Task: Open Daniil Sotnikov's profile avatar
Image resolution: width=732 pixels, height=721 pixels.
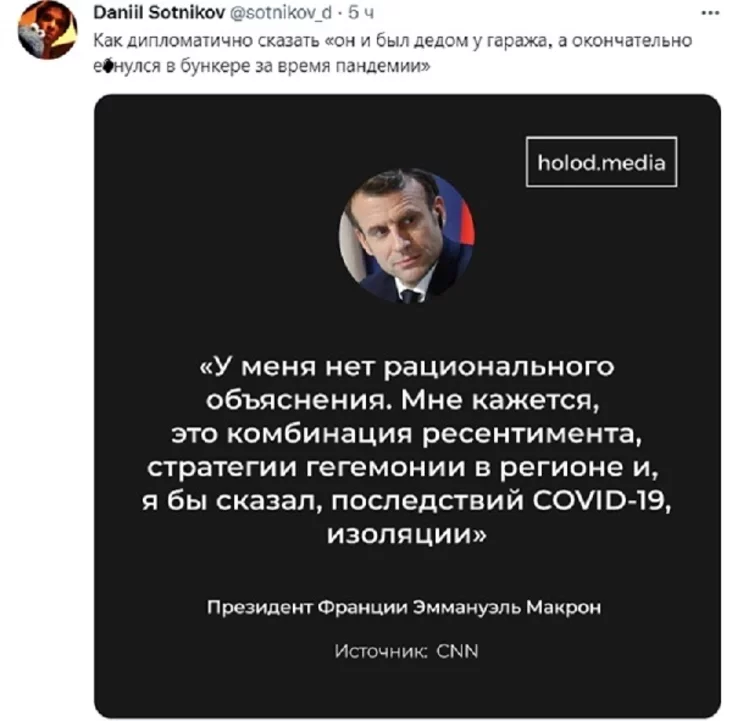Action: pos(46,30)
